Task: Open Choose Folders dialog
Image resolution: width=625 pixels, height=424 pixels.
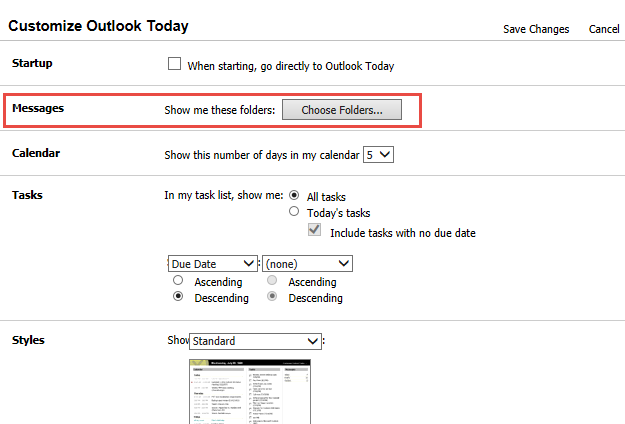Action: (x=342, y=110)
